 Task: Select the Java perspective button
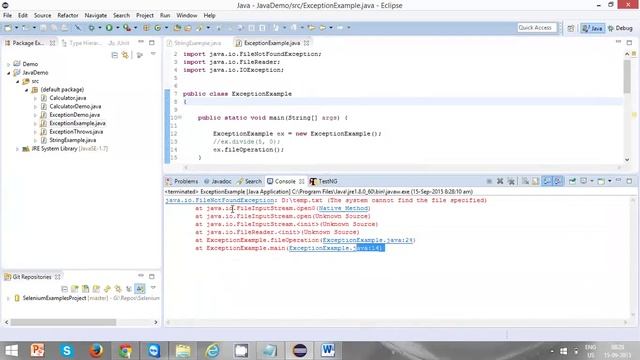point(593,28)
